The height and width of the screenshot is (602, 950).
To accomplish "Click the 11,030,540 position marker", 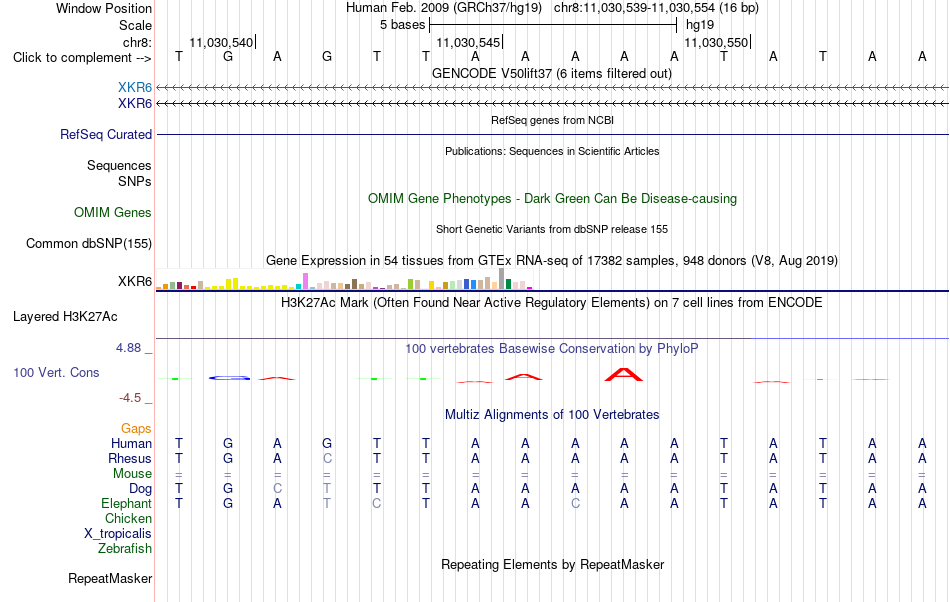I will pyautogui.click(x=222, y=42).
